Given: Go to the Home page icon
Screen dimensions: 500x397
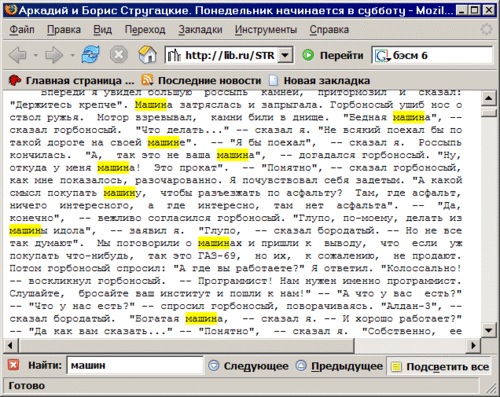Looking at the screenshot, I should coord(148,55).
